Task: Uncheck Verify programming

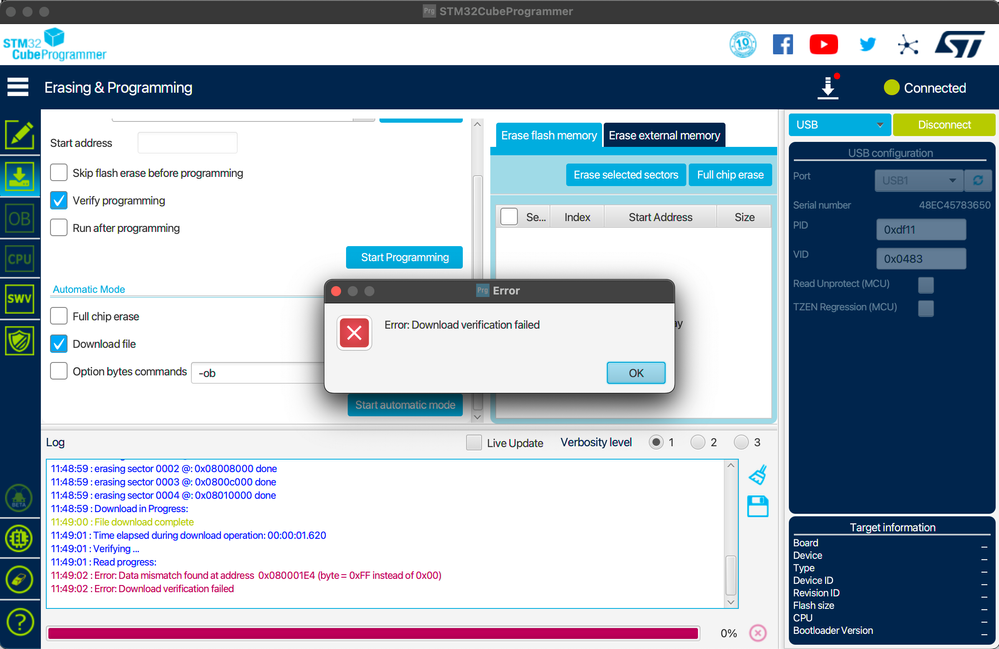Action: [x=59, y=200]
